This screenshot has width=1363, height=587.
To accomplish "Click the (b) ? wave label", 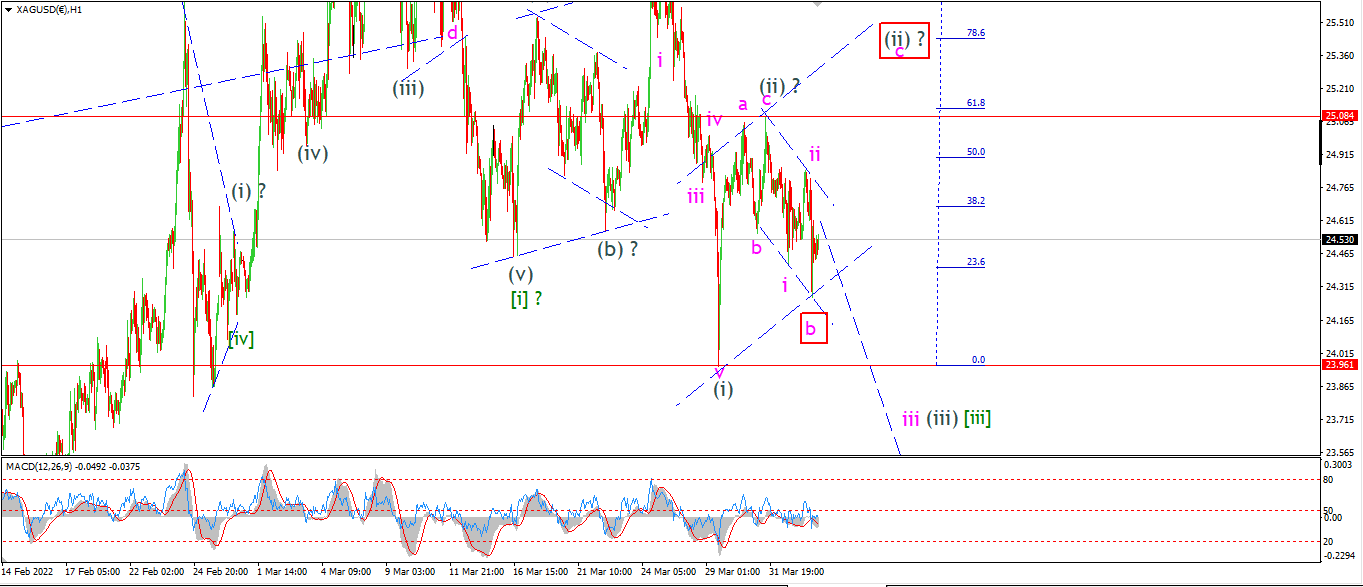I will point(618,249).
